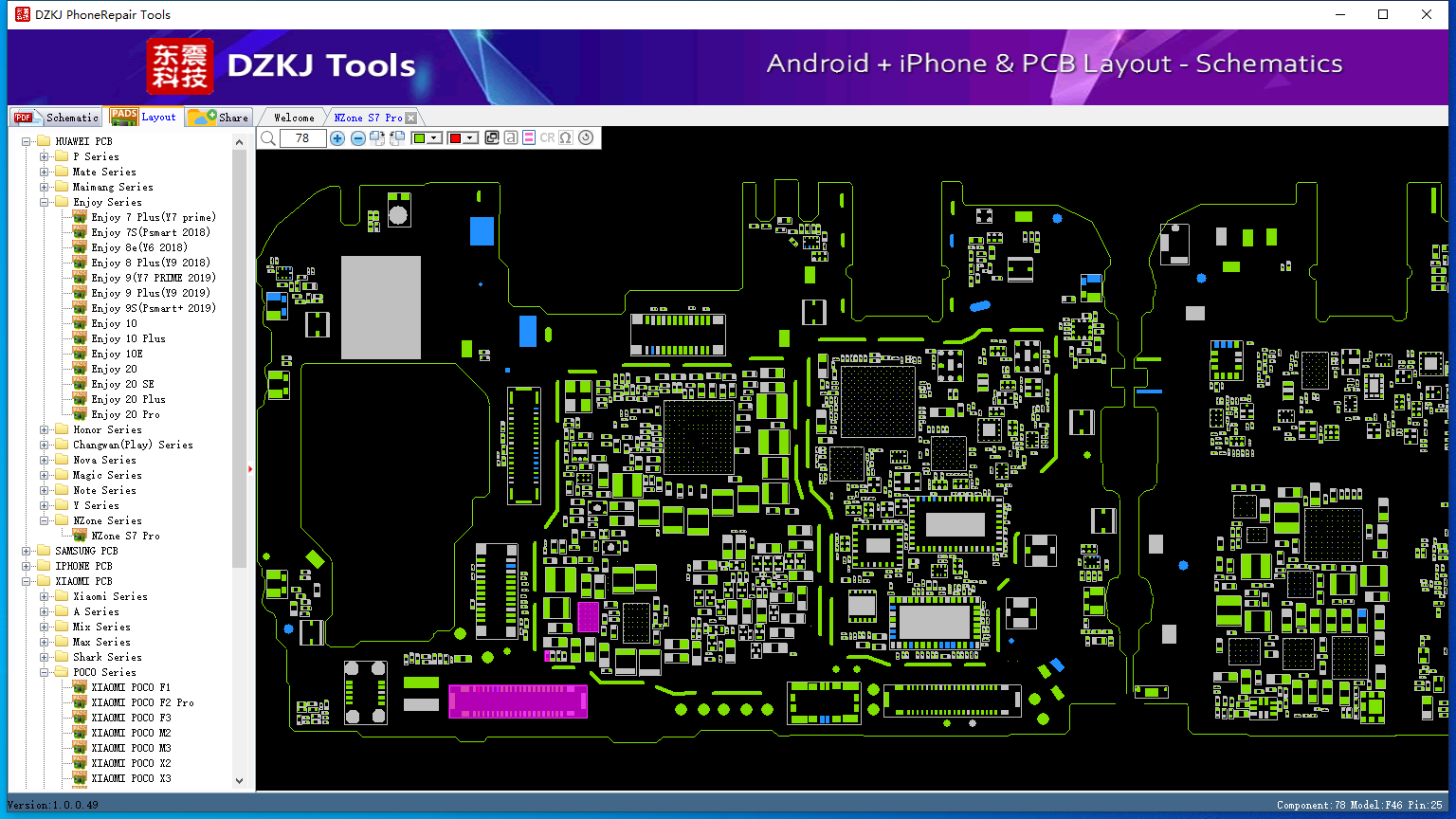Select the Layout tab
The image size is (1456, 819).
click(x=143, y=117)
